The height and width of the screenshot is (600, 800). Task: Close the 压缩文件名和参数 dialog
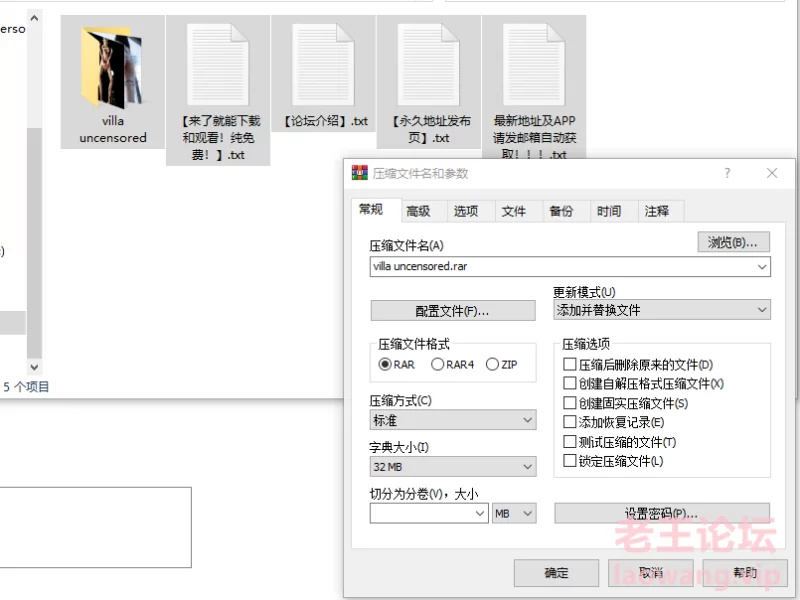pos(772,173)
